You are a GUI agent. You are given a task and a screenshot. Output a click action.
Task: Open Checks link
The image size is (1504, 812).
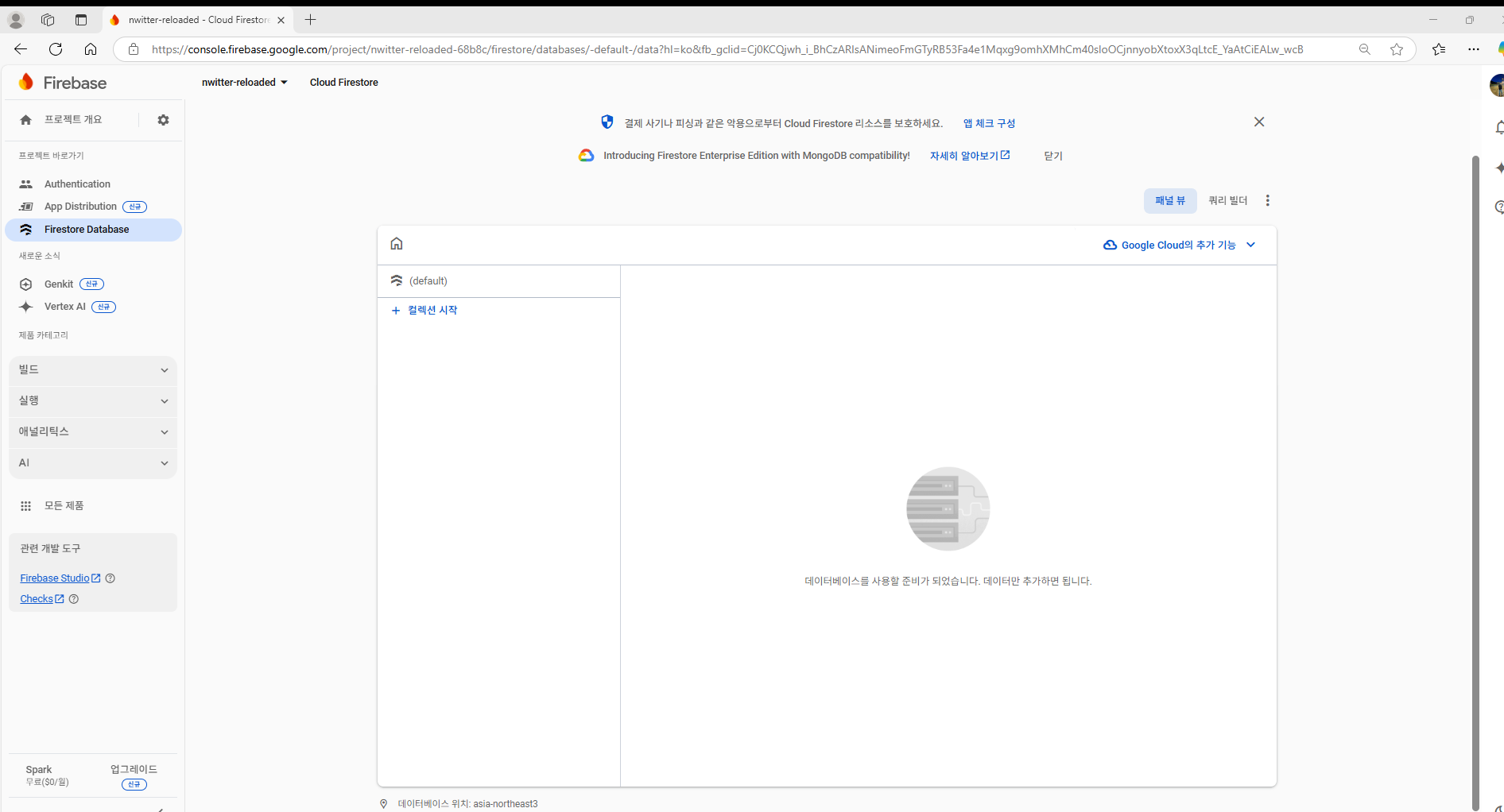point(41,599)
